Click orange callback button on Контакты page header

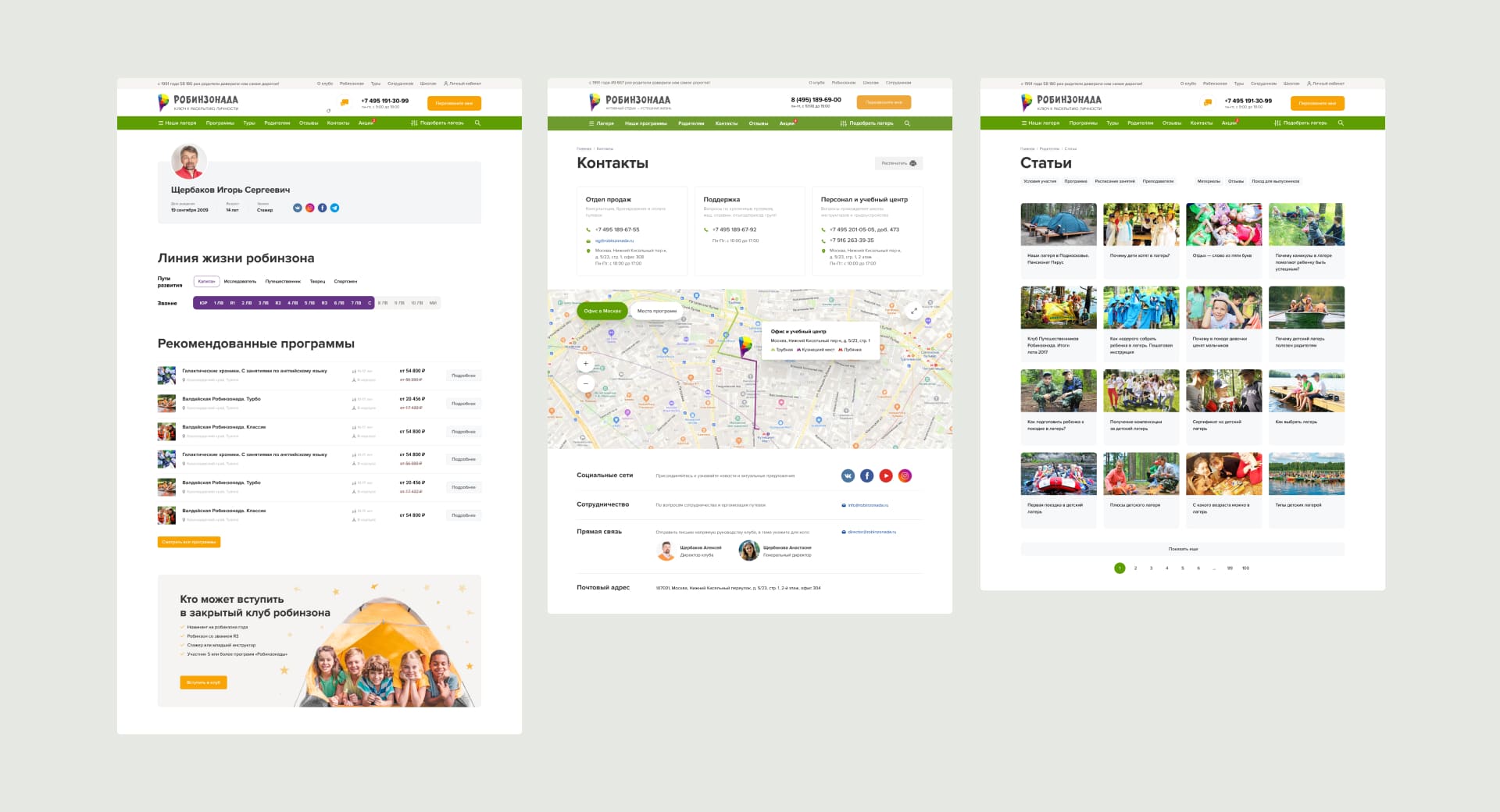(884, 102)
